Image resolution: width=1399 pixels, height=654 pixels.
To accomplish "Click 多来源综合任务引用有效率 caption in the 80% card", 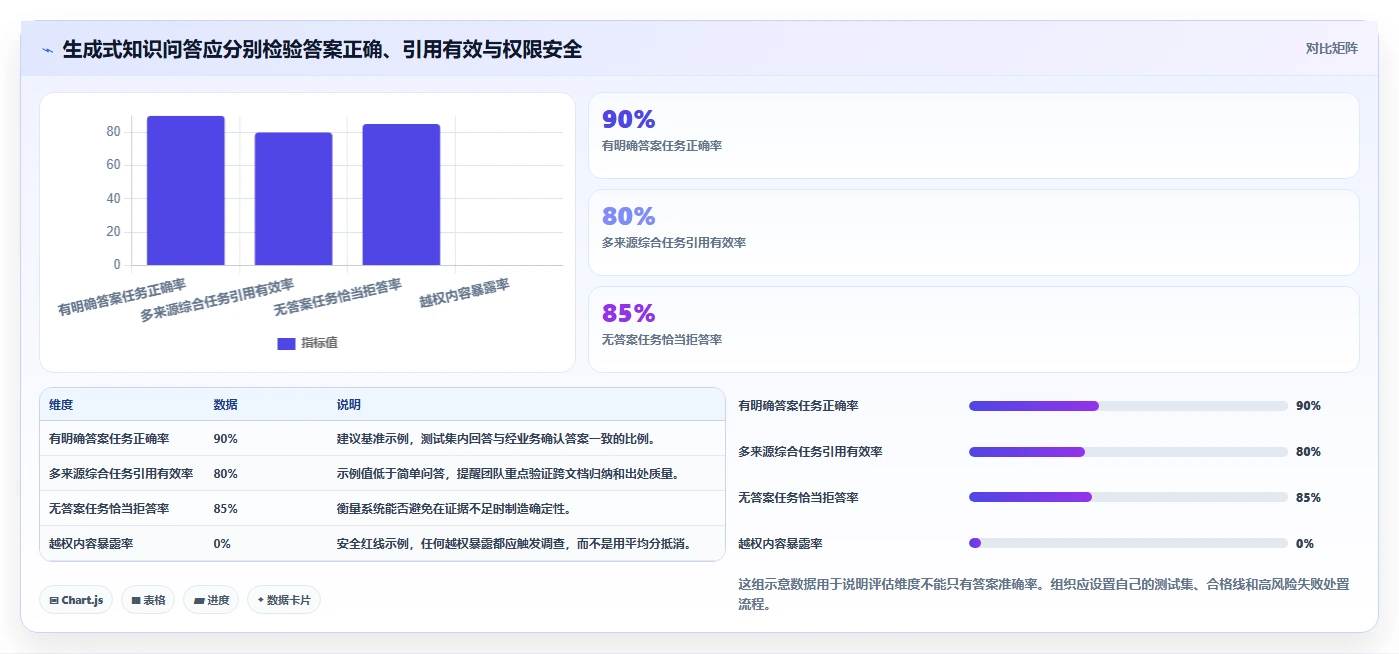I will pyautogui.click(x=674, y=243).
